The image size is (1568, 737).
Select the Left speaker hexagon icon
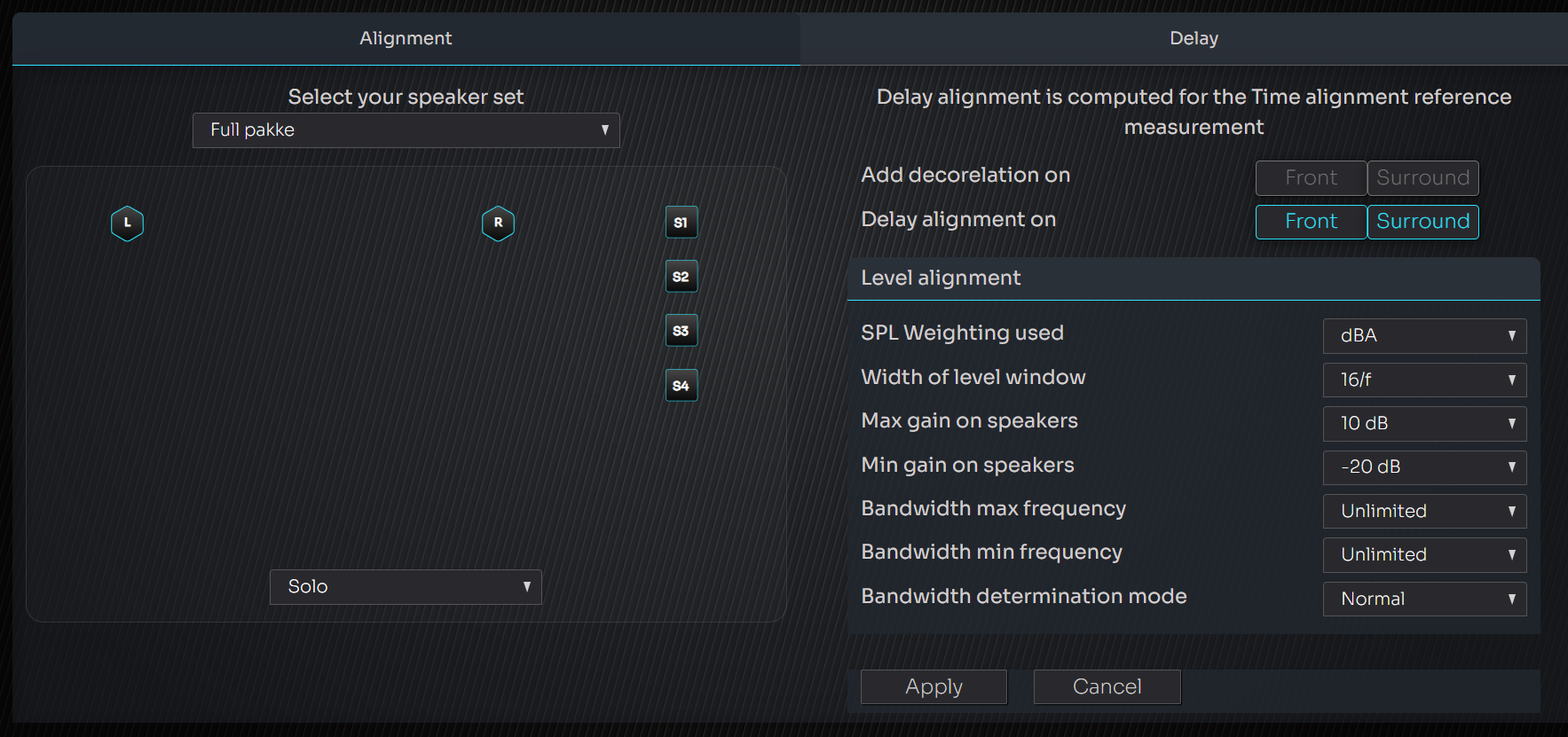[127, 223]
